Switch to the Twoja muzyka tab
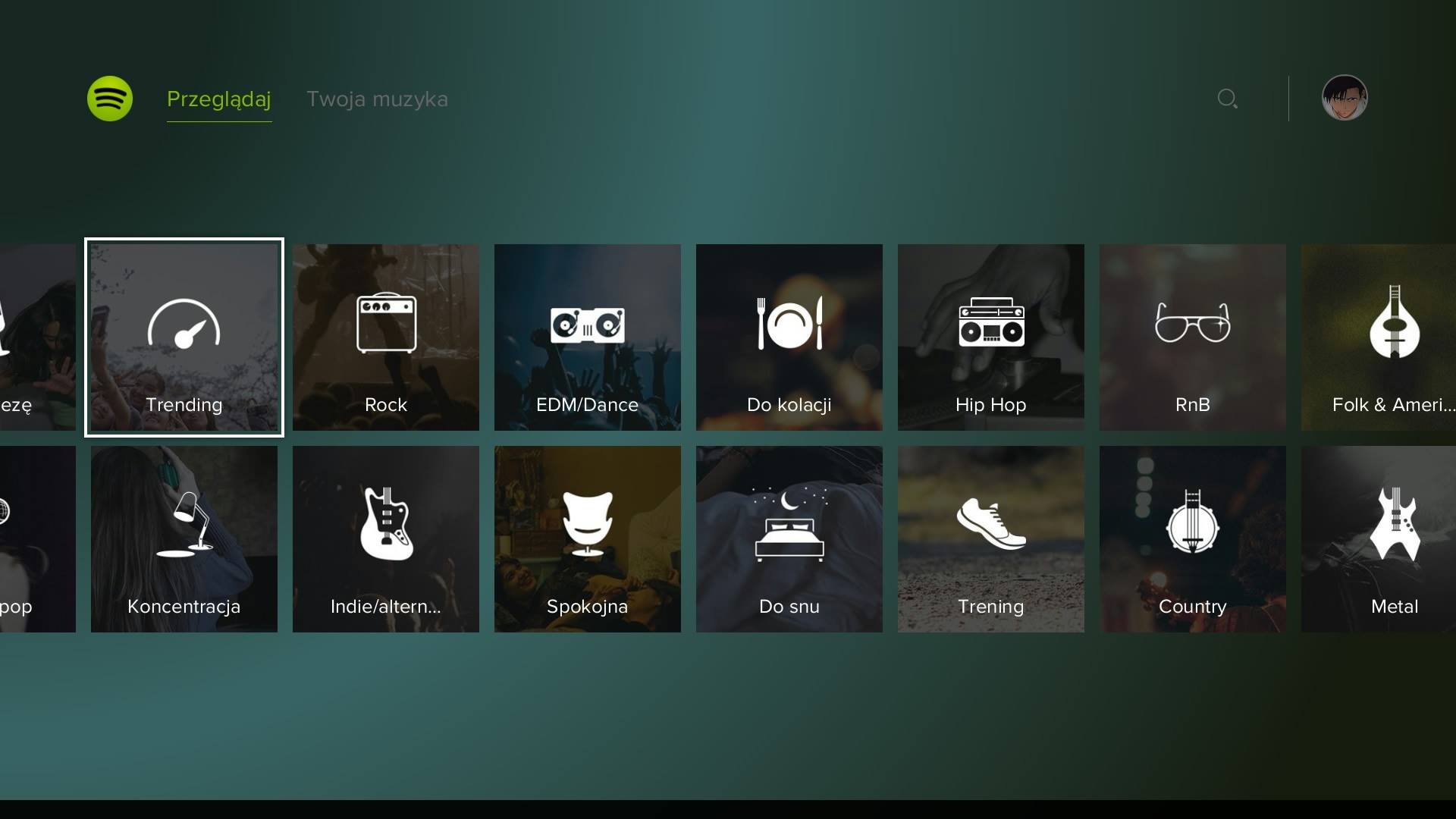 (x=377, y=99)
